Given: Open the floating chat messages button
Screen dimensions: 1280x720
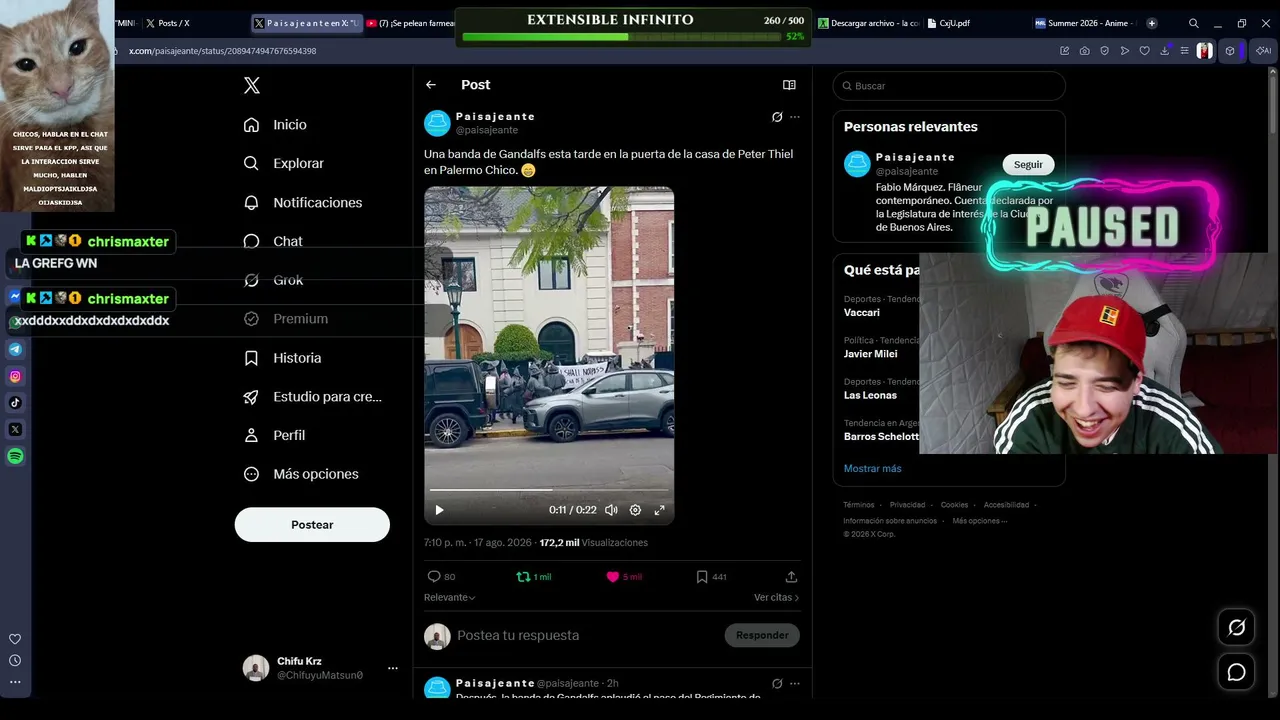Looking at the screenshot, I should [x=1237, y=672].
